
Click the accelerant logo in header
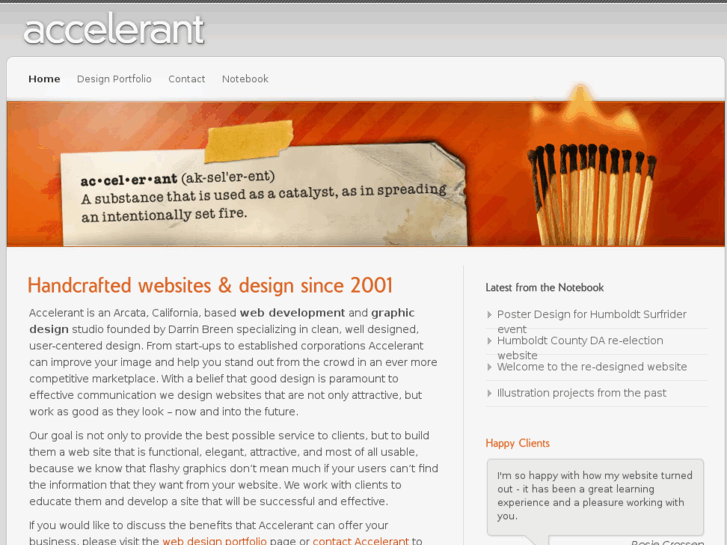[114, 30]
